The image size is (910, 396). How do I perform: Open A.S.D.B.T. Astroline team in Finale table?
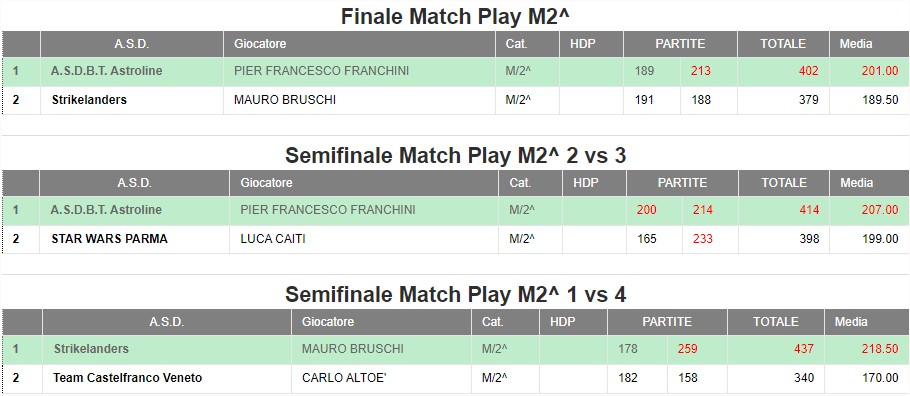(106, 71)
